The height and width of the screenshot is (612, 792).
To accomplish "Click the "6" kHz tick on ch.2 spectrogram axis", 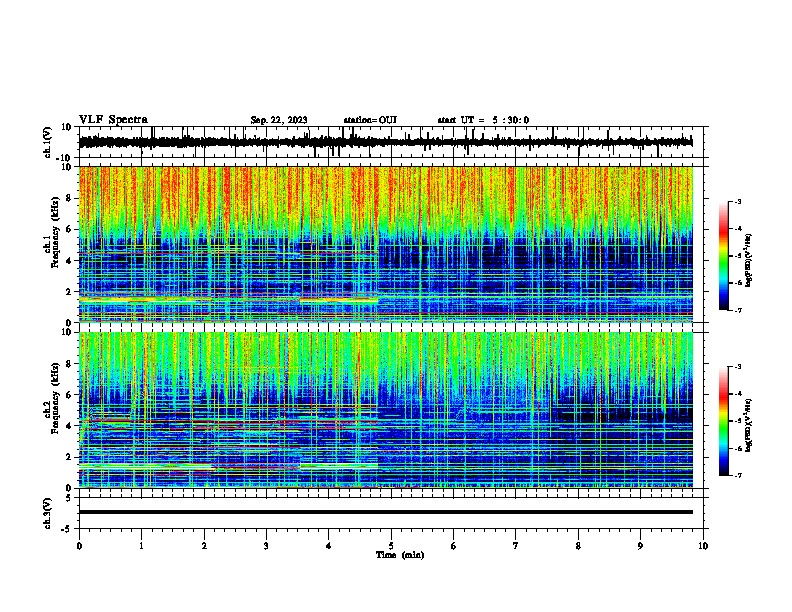I will click(x=69, y=395).
